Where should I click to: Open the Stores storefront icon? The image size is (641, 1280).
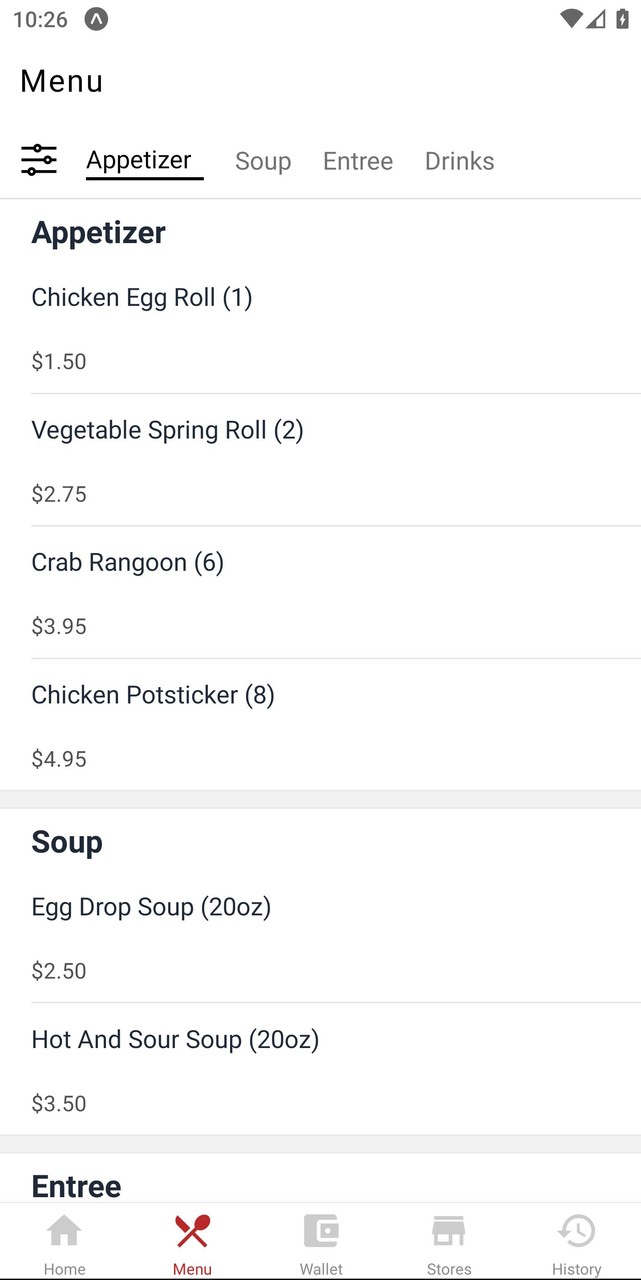[x=449, y=1231]
